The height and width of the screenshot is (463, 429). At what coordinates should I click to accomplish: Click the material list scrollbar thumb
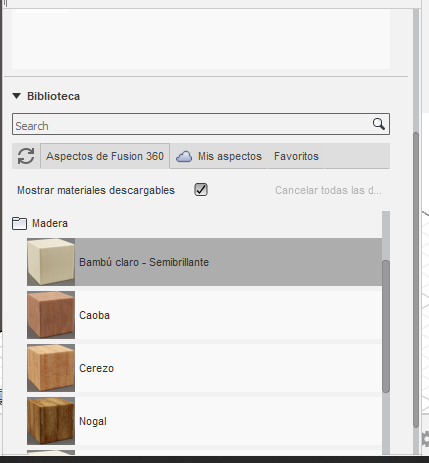point(386,326)
